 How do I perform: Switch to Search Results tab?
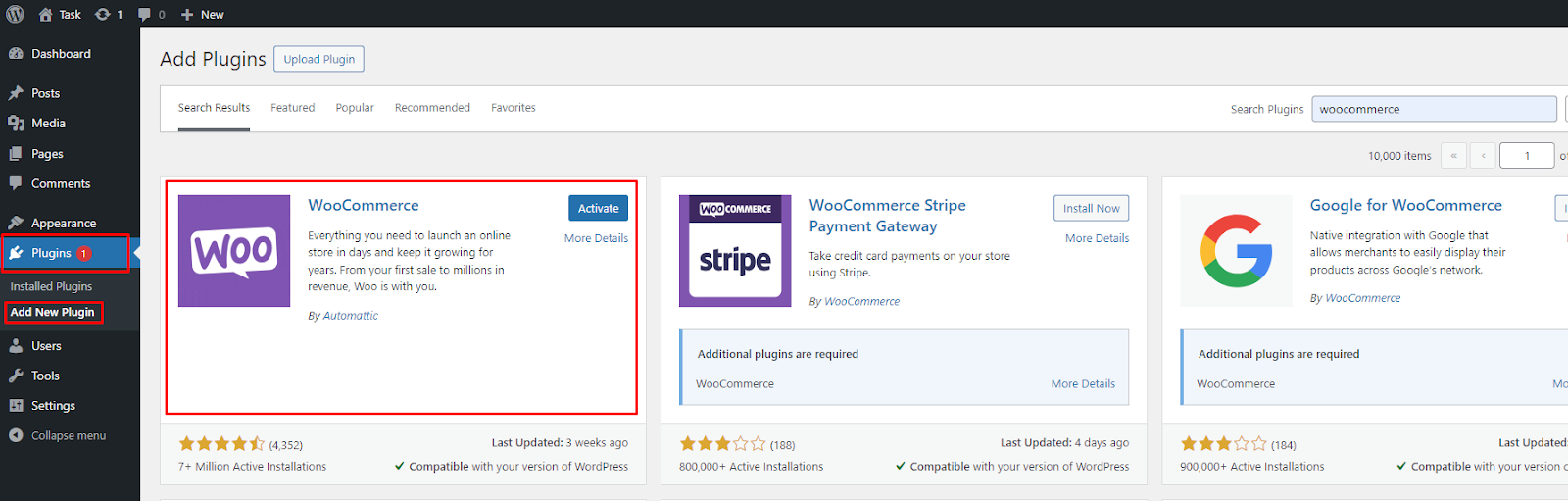[x=214, y=108]
